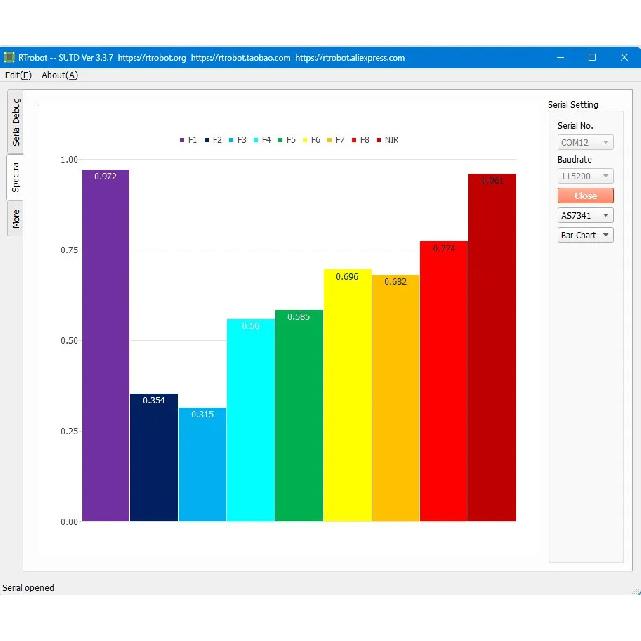Click the F5 green legend swatch
Image resolution: width=641 pixels, height=641 pixels.
(280, 140)
